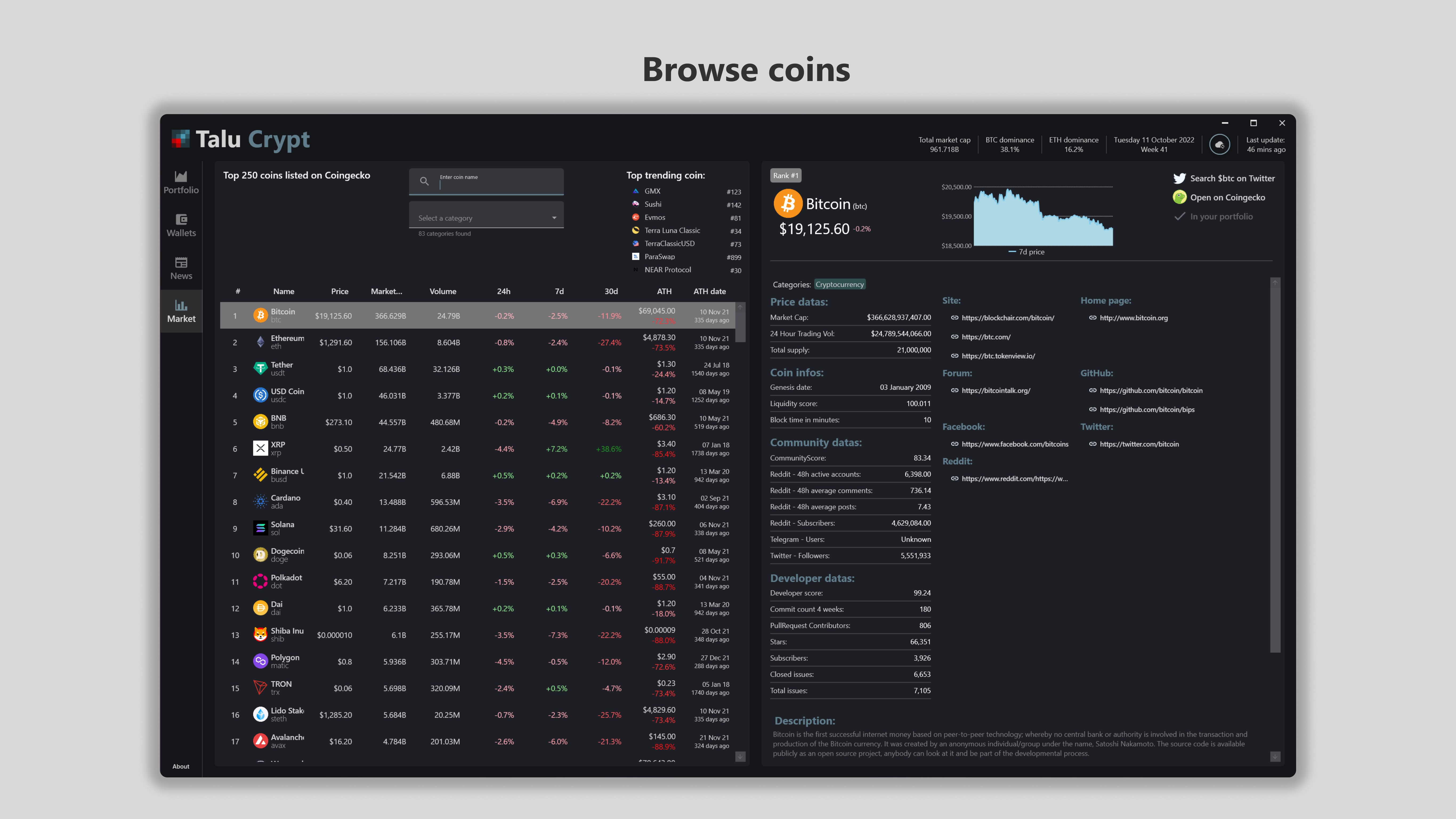Sort the table by 24h column header

click(x=503, y=291)
